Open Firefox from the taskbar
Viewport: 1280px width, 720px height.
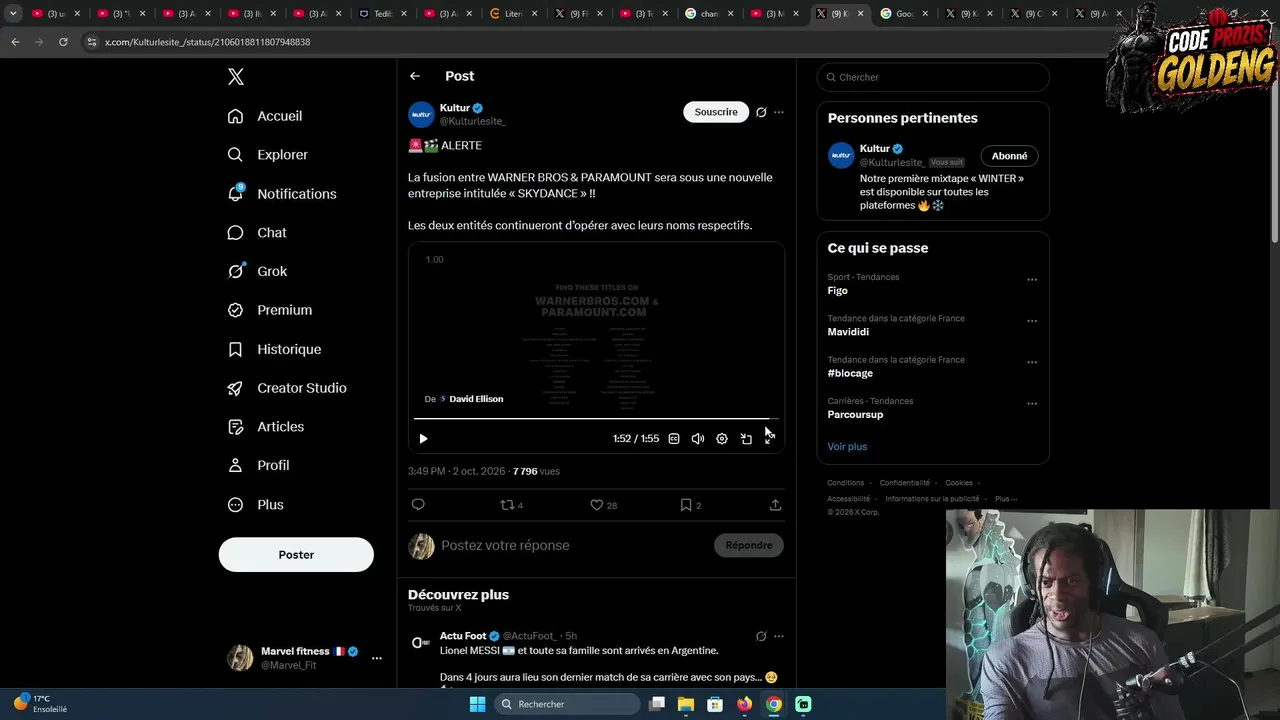(x=744, y=704)
